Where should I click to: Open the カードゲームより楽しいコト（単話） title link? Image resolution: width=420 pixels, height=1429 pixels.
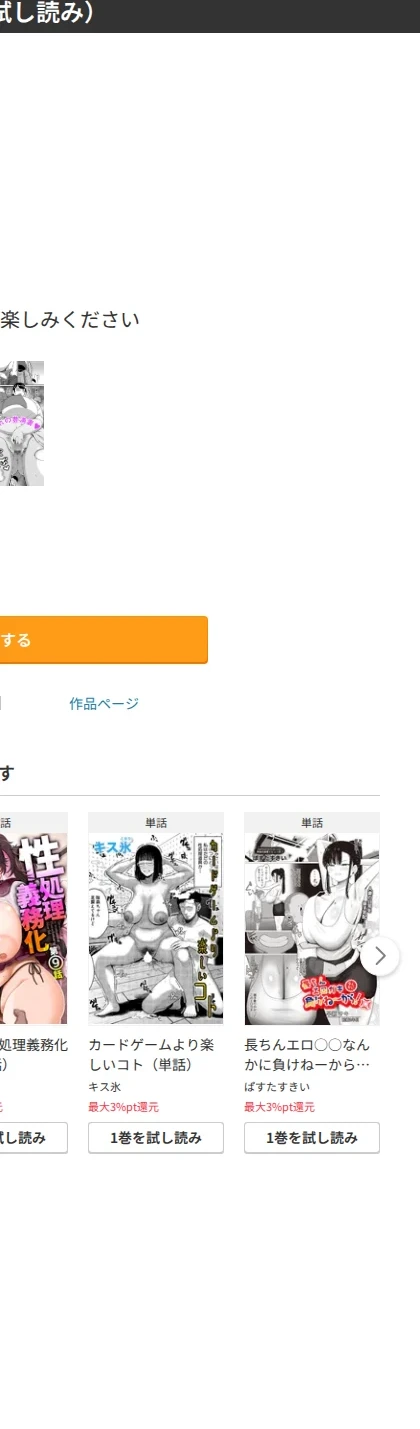(x=151, y=1055)
